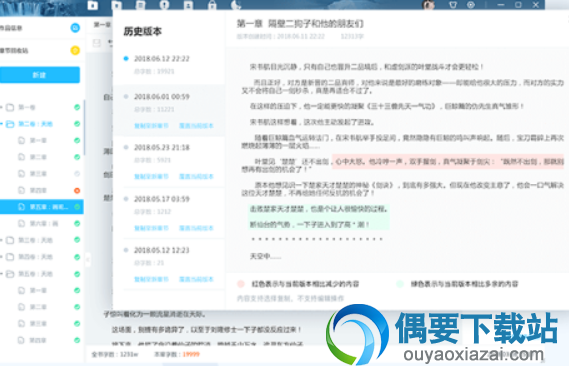Click the blue icon beside 作品信息
This screenshot has width=569, height=366.
point(75,28)
